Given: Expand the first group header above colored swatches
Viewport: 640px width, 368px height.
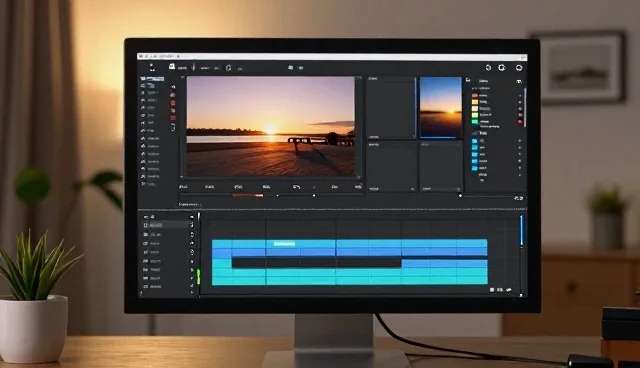Looking at the screenshot, I should click(481, 89).
